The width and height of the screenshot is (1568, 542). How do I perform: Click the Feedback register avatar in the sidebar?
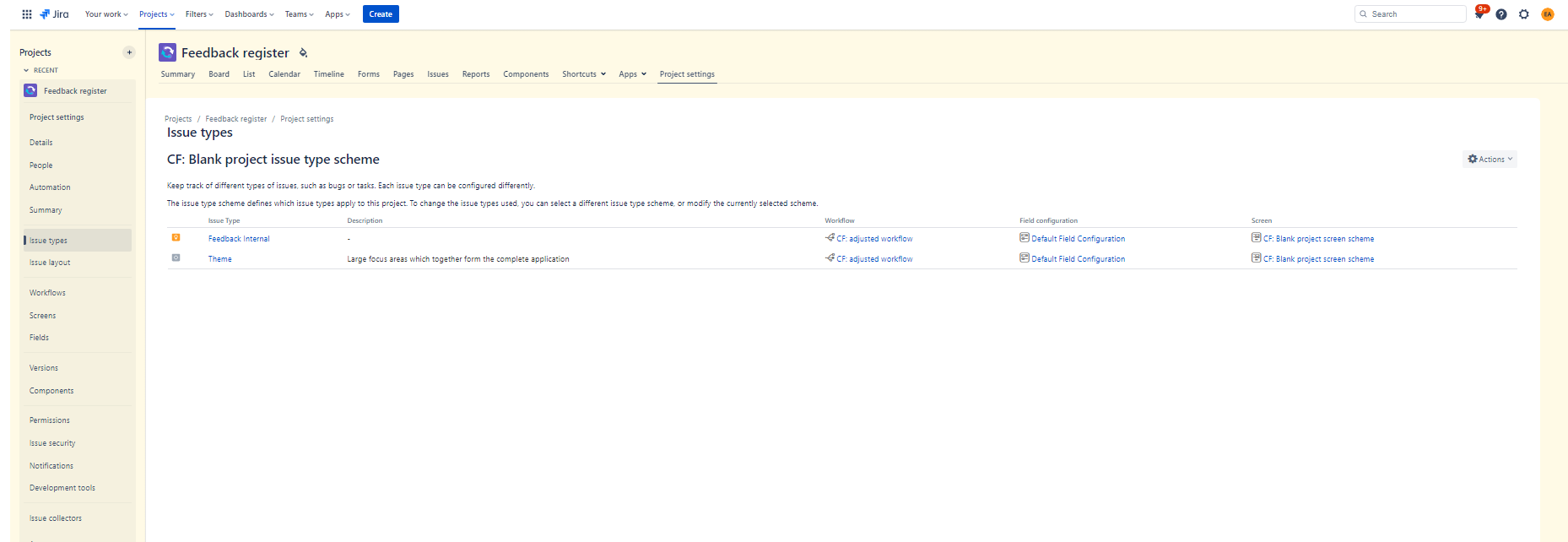[30, 90]
